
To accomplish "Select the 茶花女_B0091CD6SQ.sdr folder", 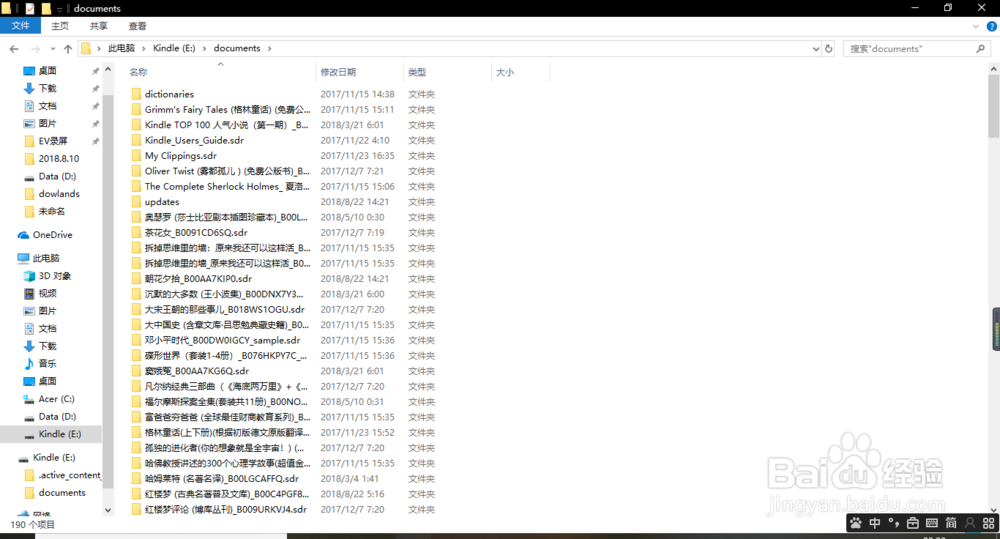I will 196,232.
